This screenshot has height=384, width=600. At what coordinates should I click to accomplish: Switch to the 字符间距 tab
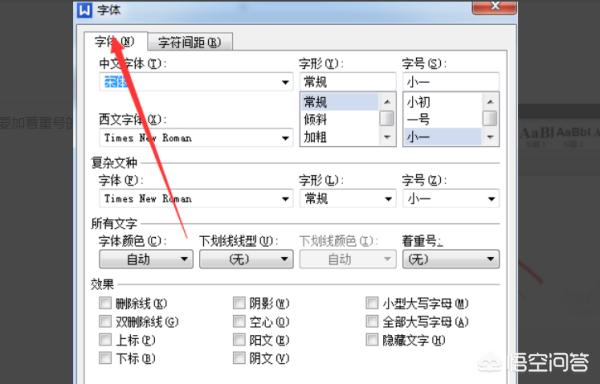[x=190, y=42]
